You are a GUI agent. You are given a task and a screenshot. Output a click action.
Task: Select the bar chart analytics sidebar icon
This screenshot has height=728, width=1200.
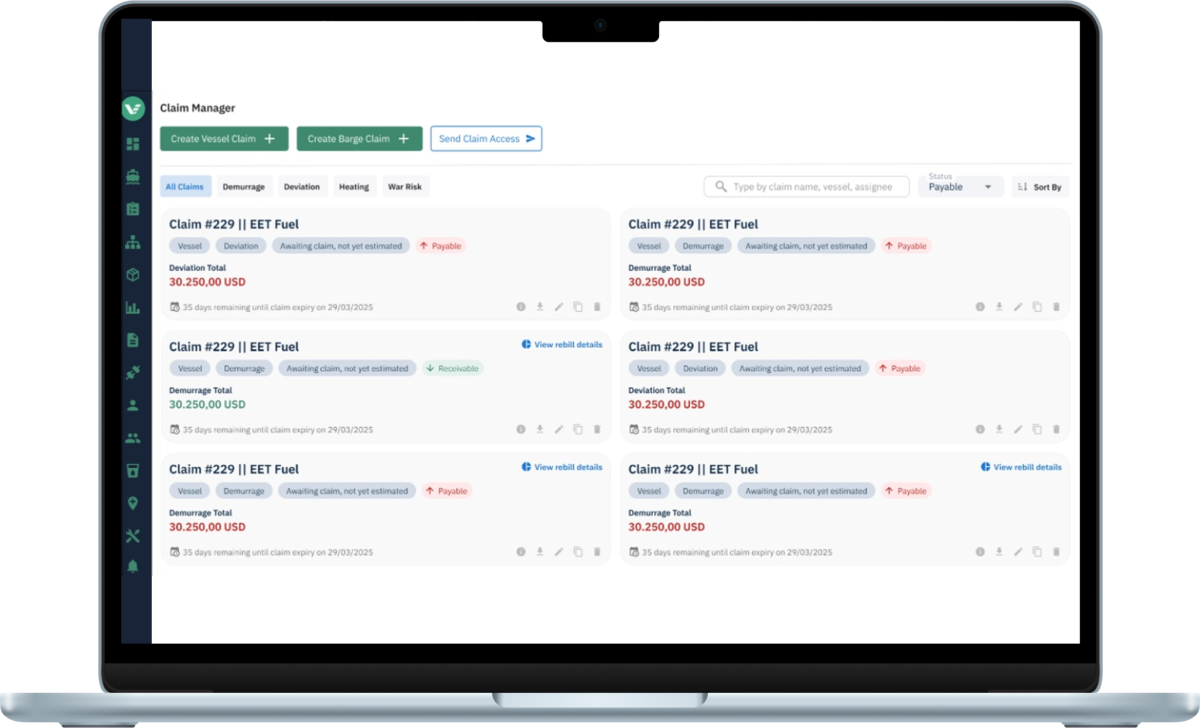point(133,307)
